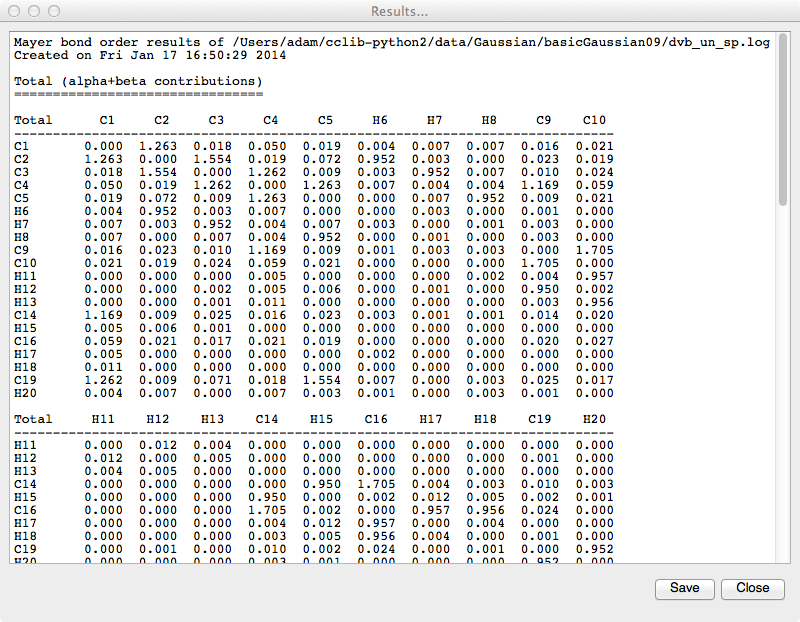Click the 'Created on Fri Jan 17' line
The width and height of the screenshot is (800, 622).
click(x=150, y=55)
